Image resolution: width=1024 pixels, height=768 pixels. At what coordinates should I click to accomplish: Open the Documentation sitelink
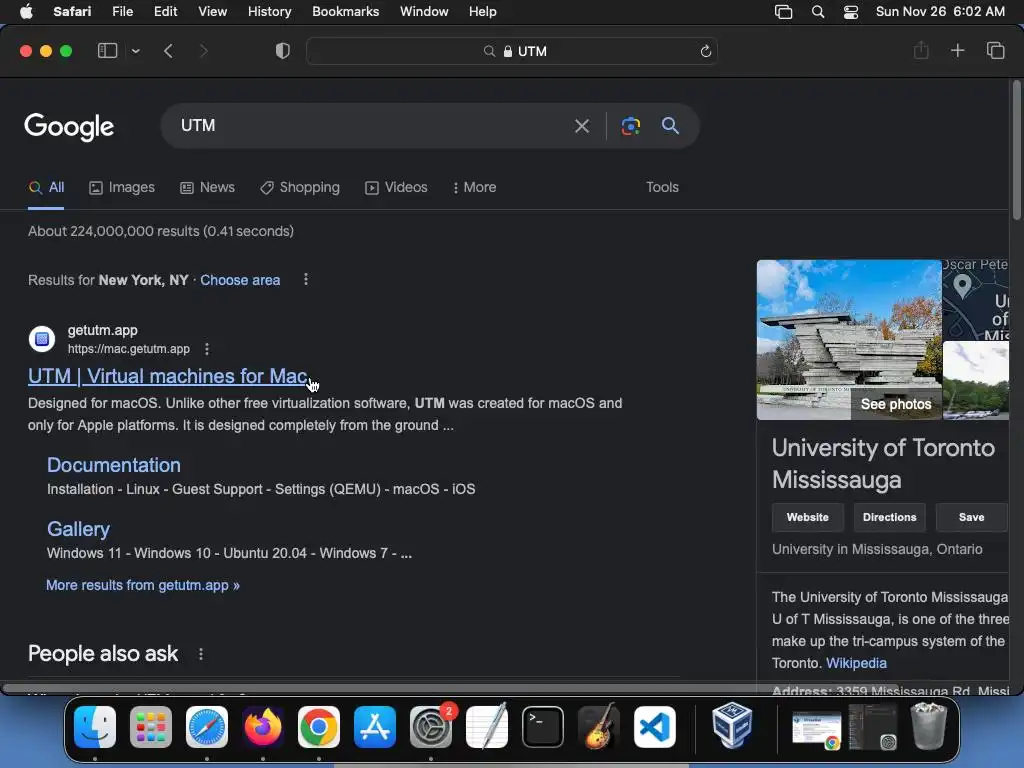coord(114,465)
